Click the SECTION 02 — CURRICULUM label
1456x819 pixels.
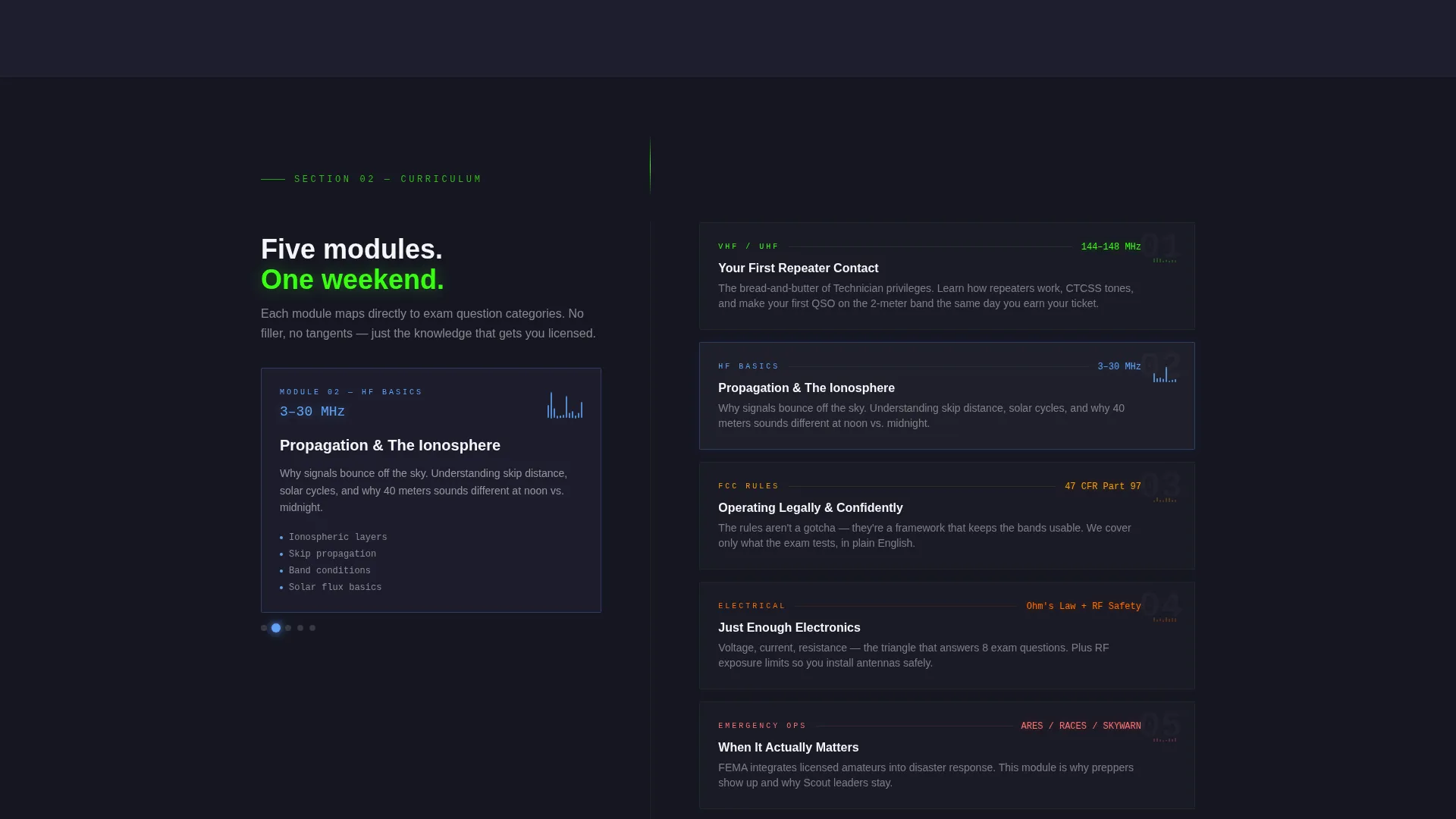click(388, 179)
